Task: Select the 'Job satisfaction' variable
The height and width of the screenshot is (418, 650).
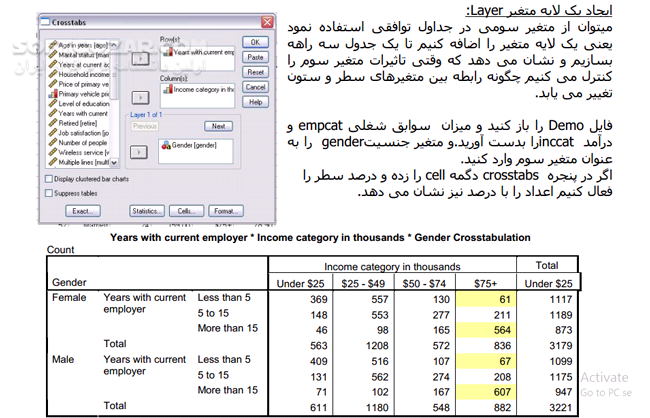Action: (x=79, y=133)
